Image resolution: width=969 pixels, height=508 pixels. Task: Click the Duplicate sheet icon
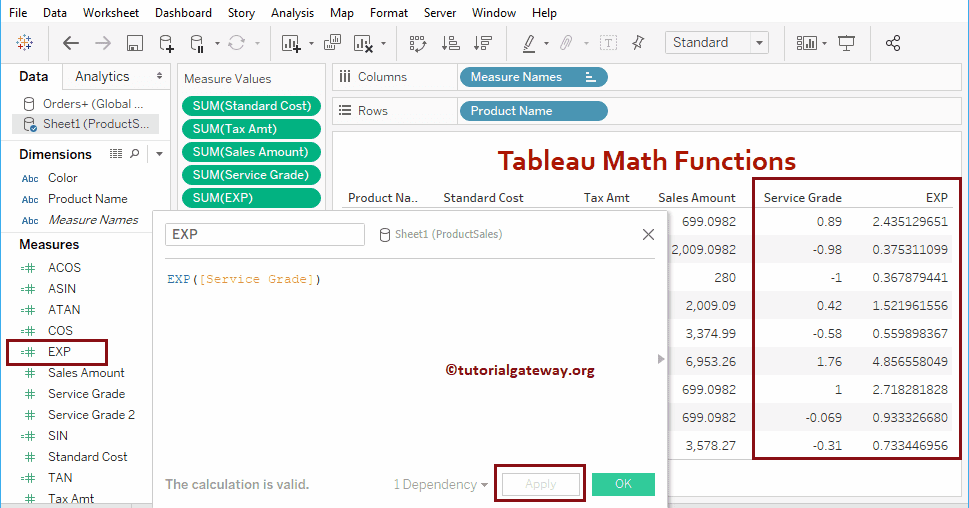(x=332, y=43)
